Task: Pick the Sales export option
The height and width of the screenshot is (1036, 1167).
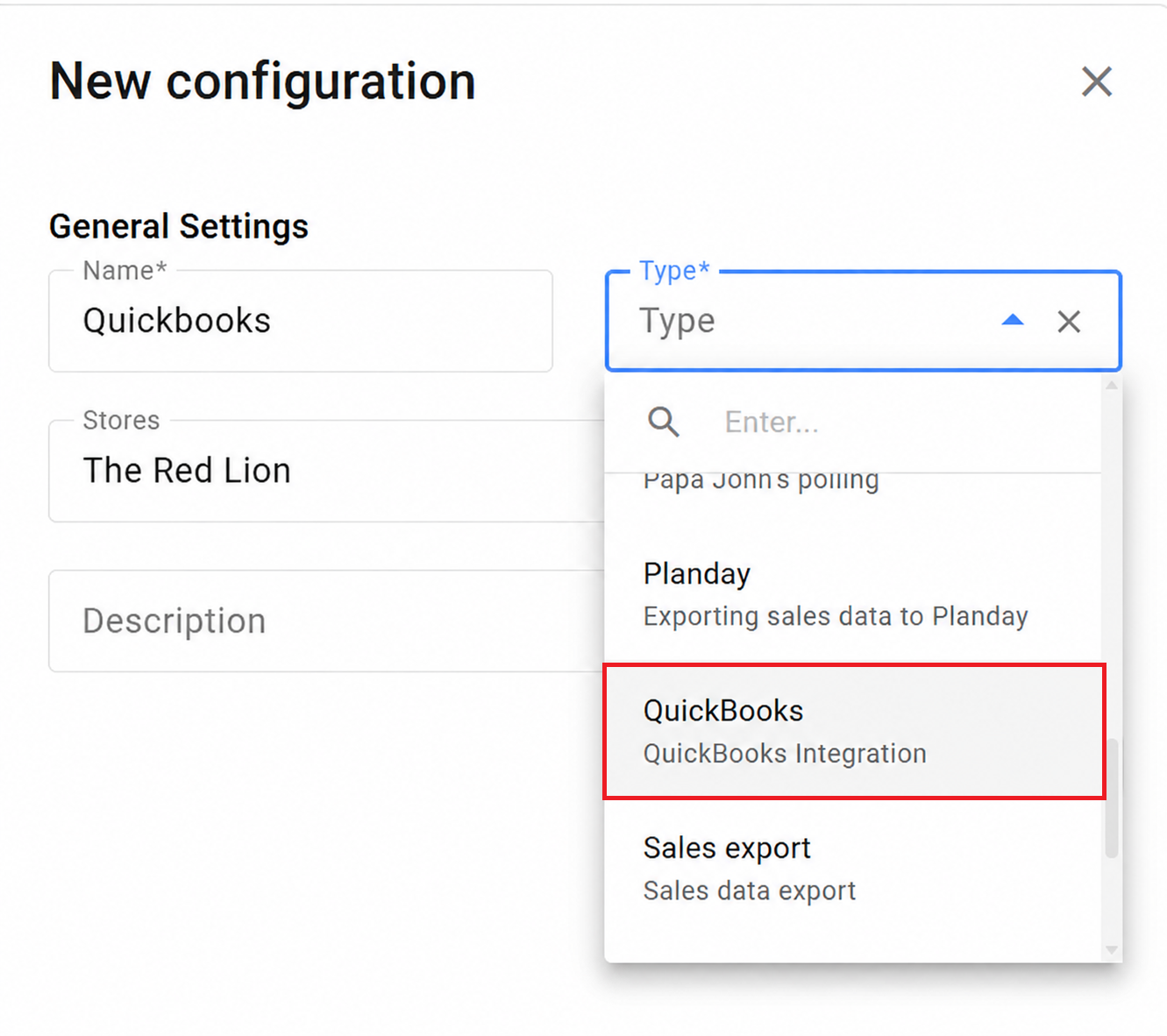Action: (852, 869)
